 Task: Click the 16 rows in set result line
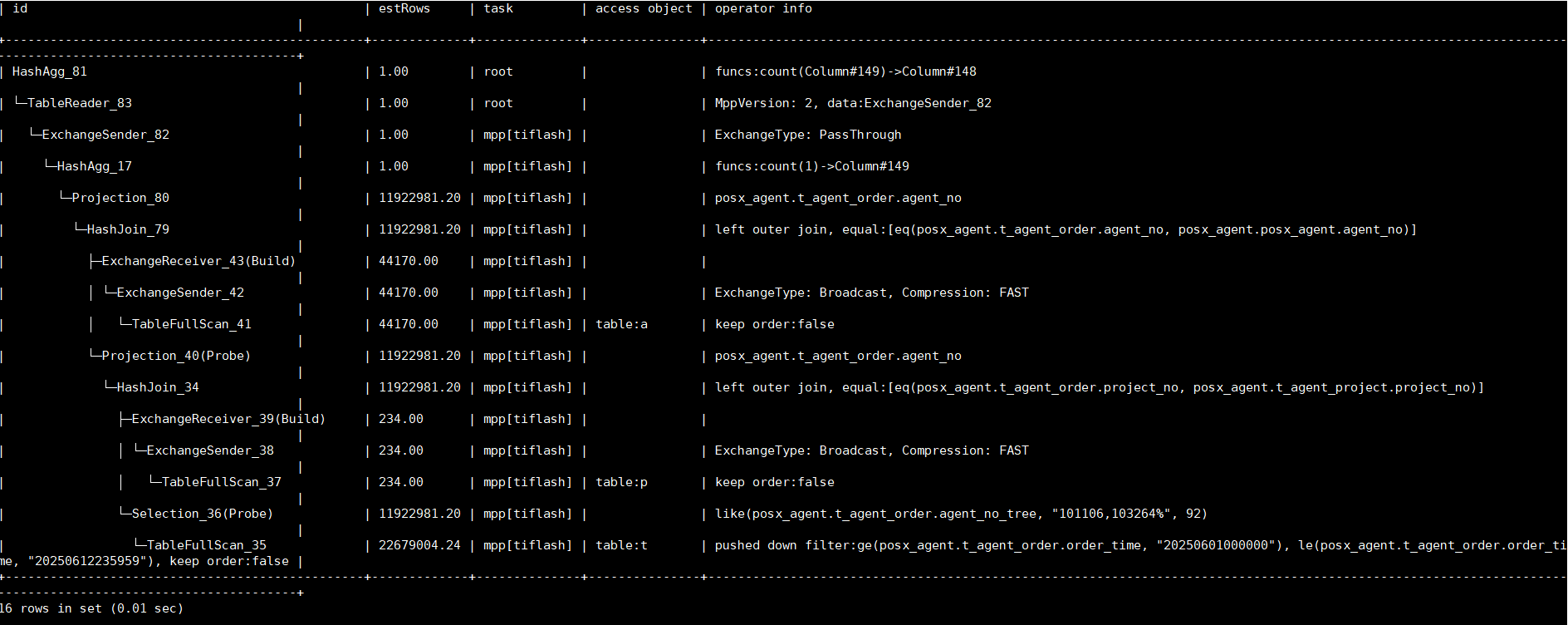tap(91, 608)
